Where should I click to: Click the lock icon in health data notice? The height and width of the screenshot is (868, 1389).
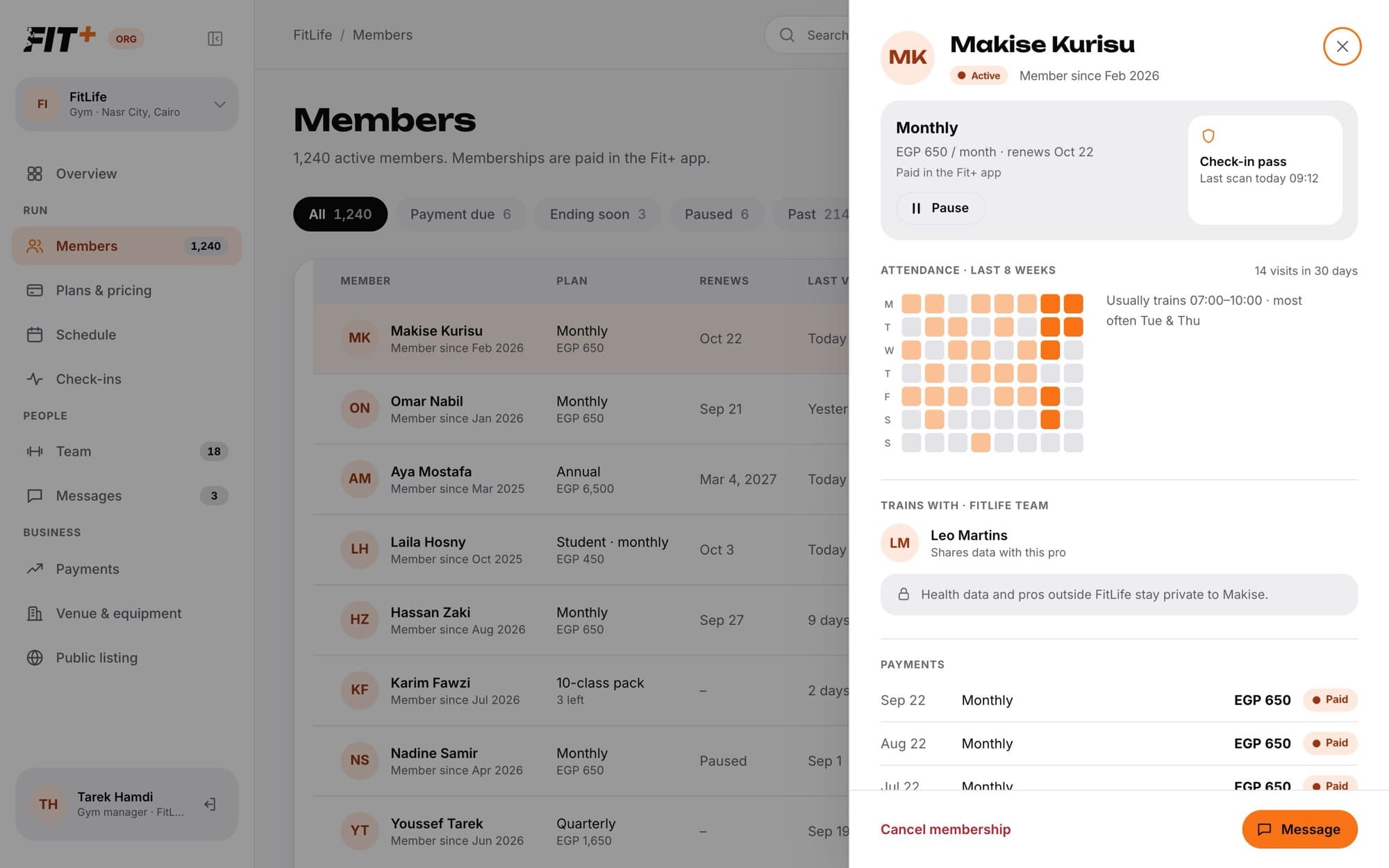[x=904, y=594]
